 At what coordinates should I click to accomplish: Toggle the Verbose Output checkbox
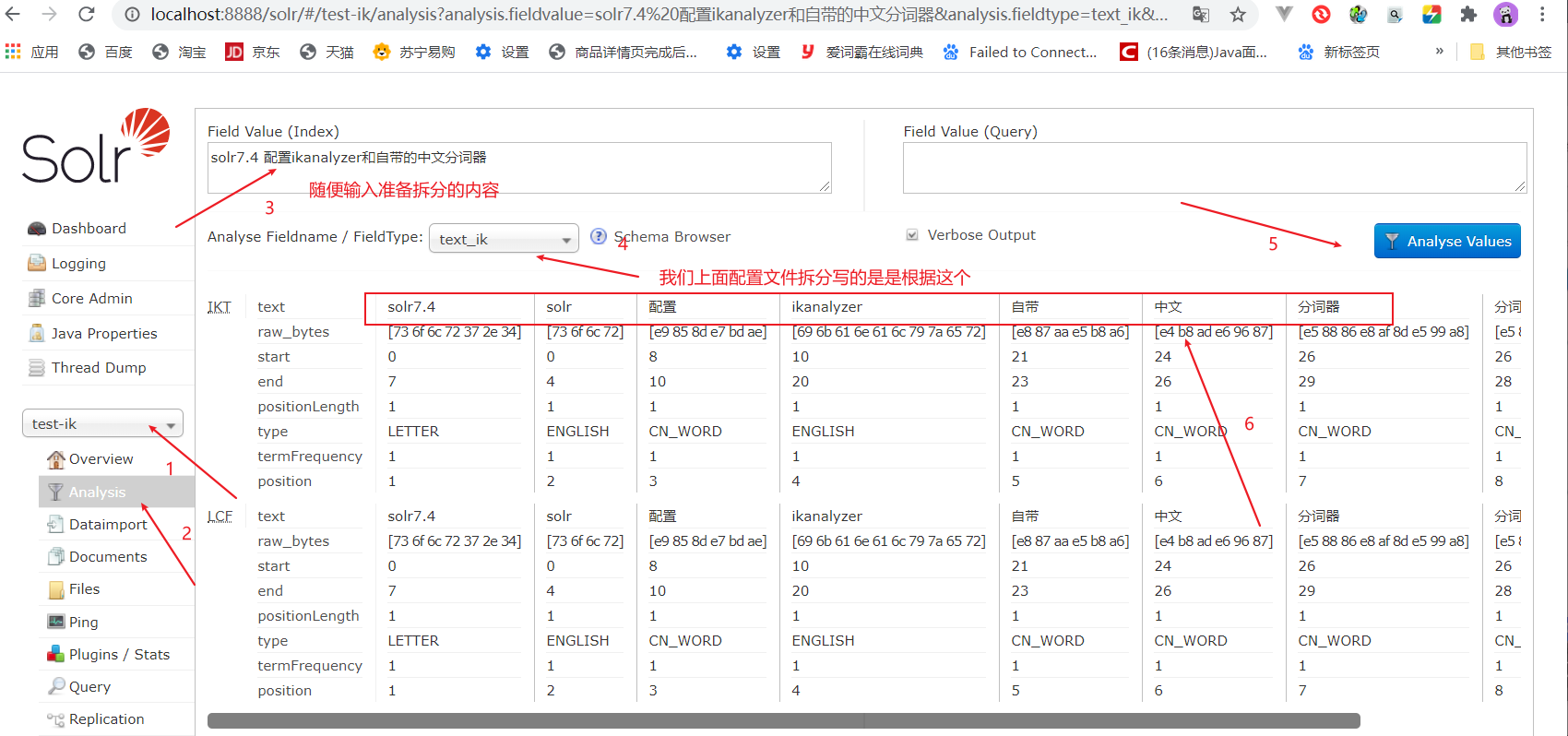pos(912,235)
